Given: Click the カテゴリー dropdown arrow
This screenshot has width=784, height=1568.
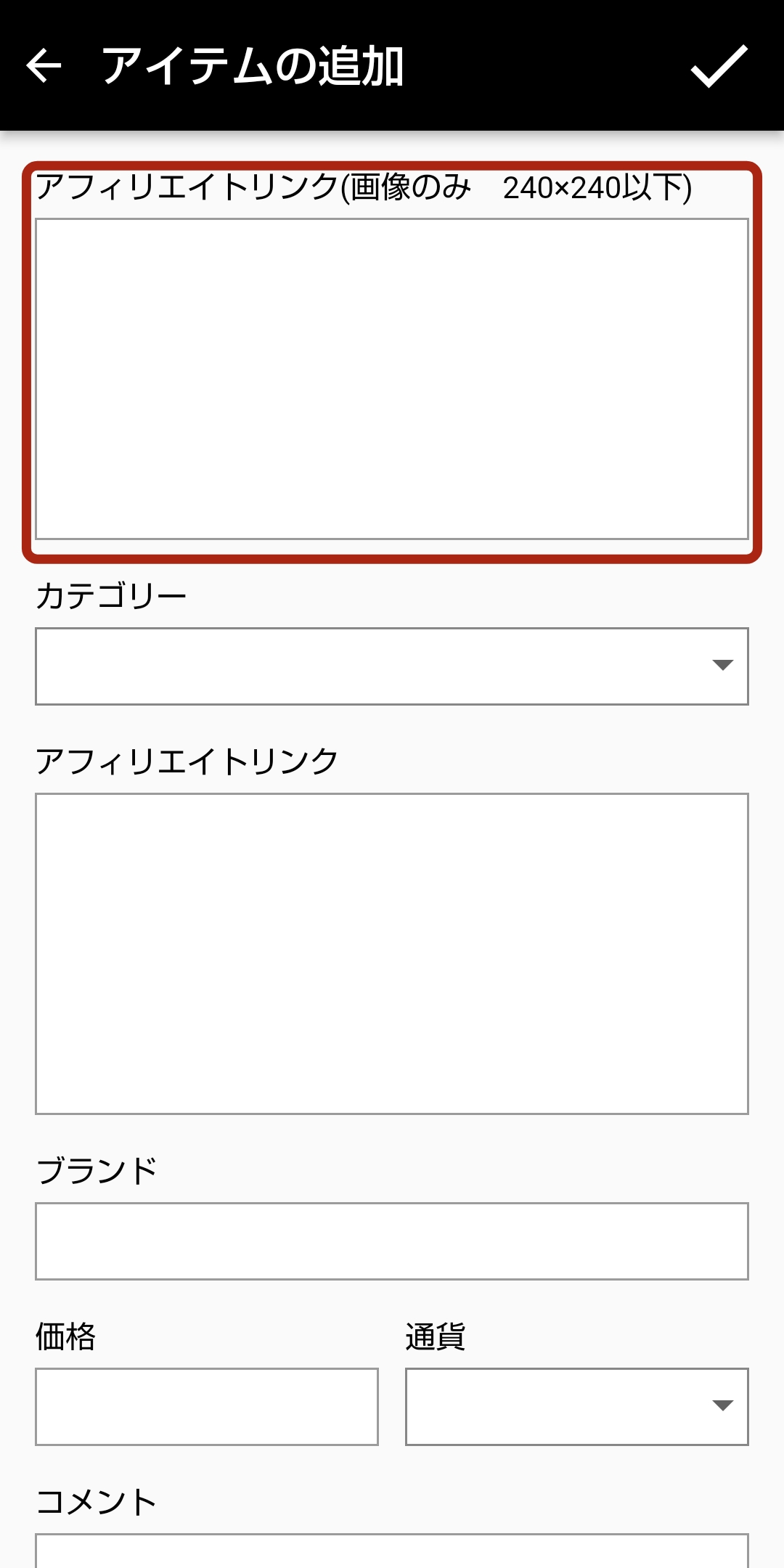Looking at the screenshot, I should click(722, 665).
